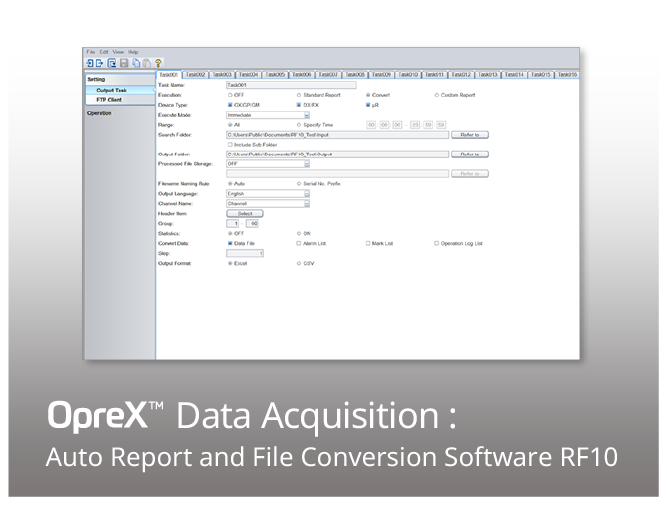Viewport: 667px width, 505px height.
Task: Open the View menu
Action: (x=118, y=52)
